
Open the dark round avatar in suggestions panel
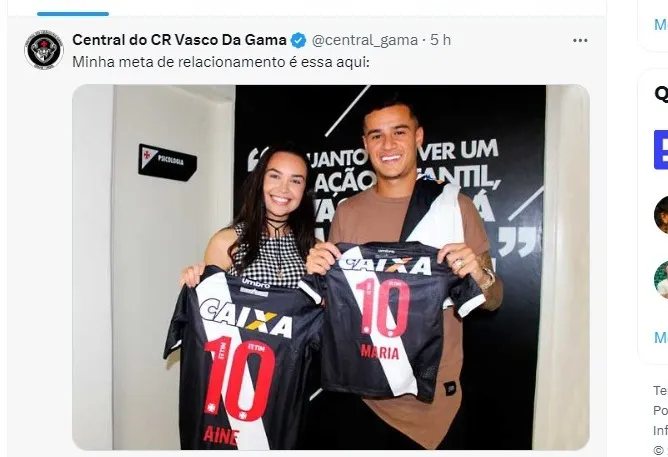click(661, 215)
